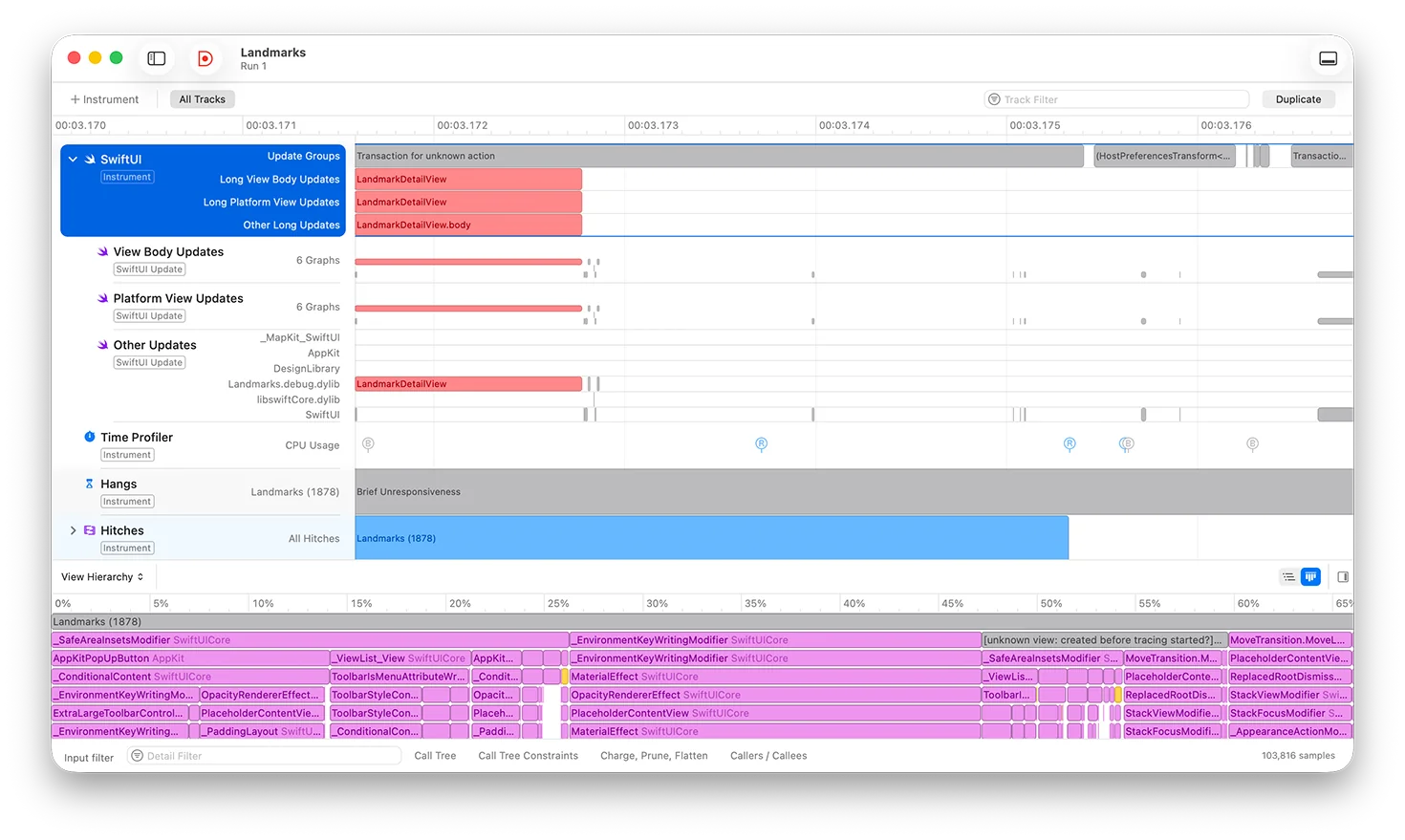Select the OpacityRendererEffect SwiftUICore wide frame

tap(775, 695)
